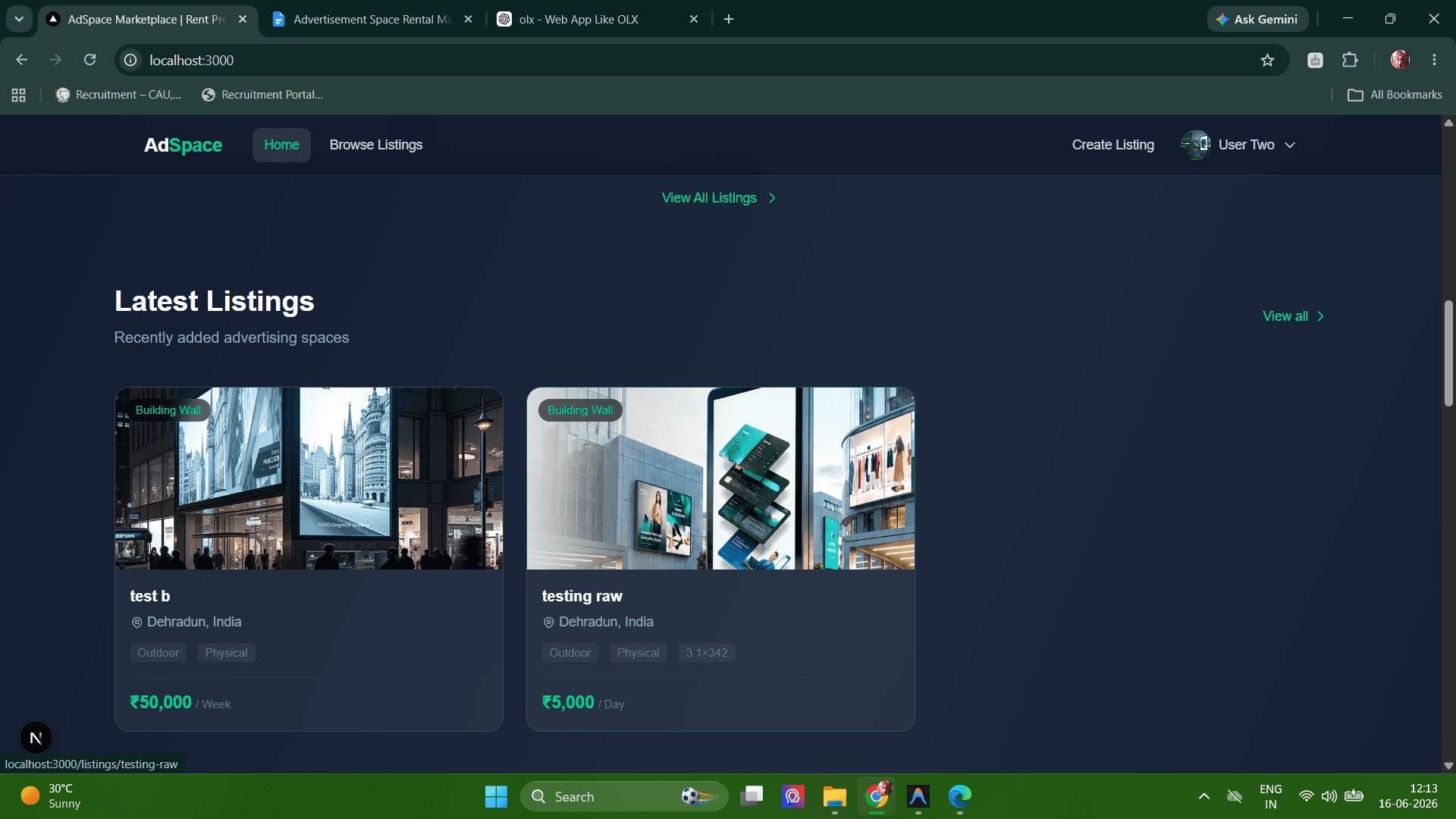Screen dimensions: 1456x819
Task: Click the scrollbar down arrow
Action: pyautogui.click(x=1448, y=766)
